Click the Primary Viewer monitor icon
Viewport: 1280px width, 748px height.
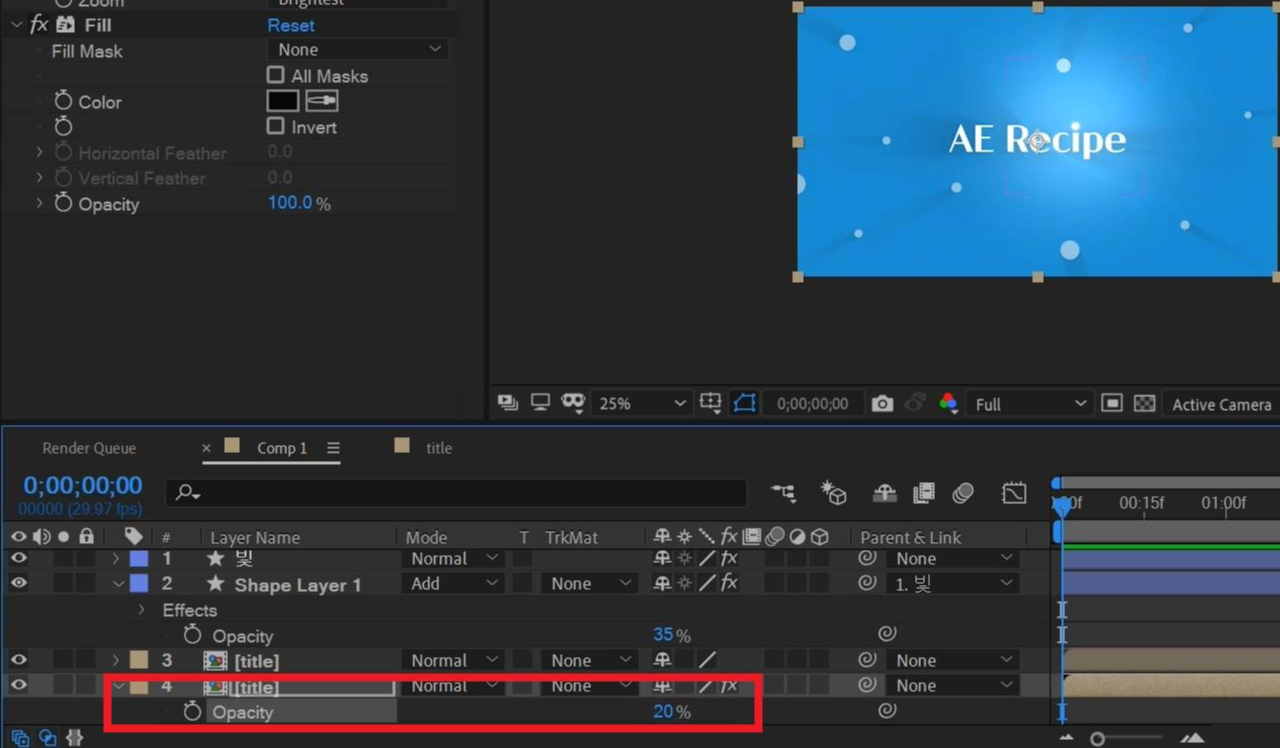pyautogui.click(x=540, y=403)
